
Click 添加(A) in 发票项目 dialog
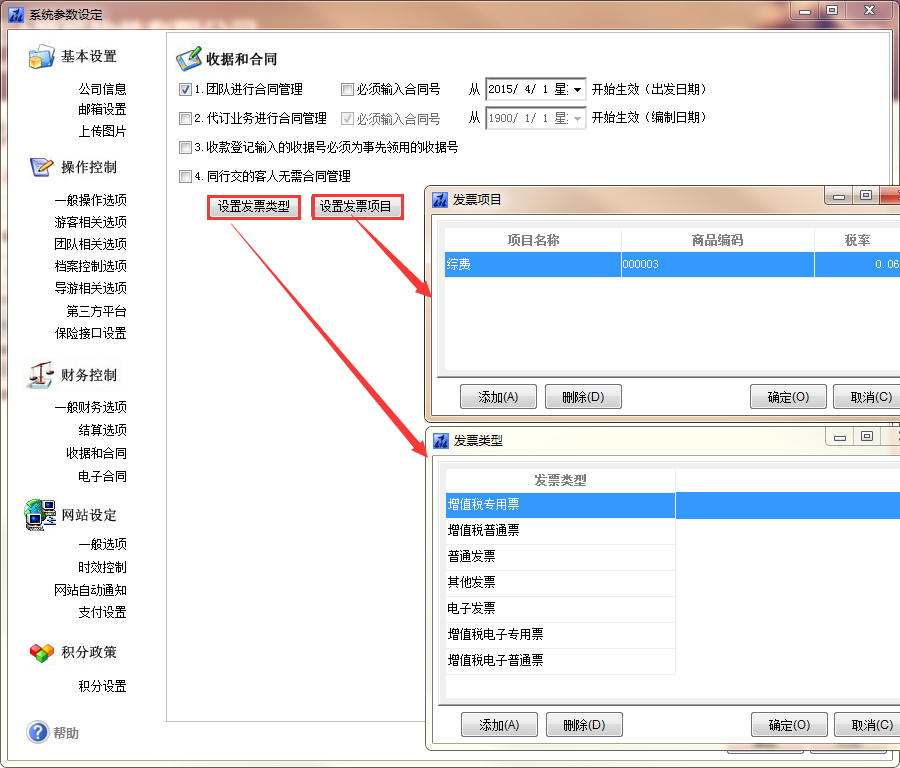[x=498, y=397]
